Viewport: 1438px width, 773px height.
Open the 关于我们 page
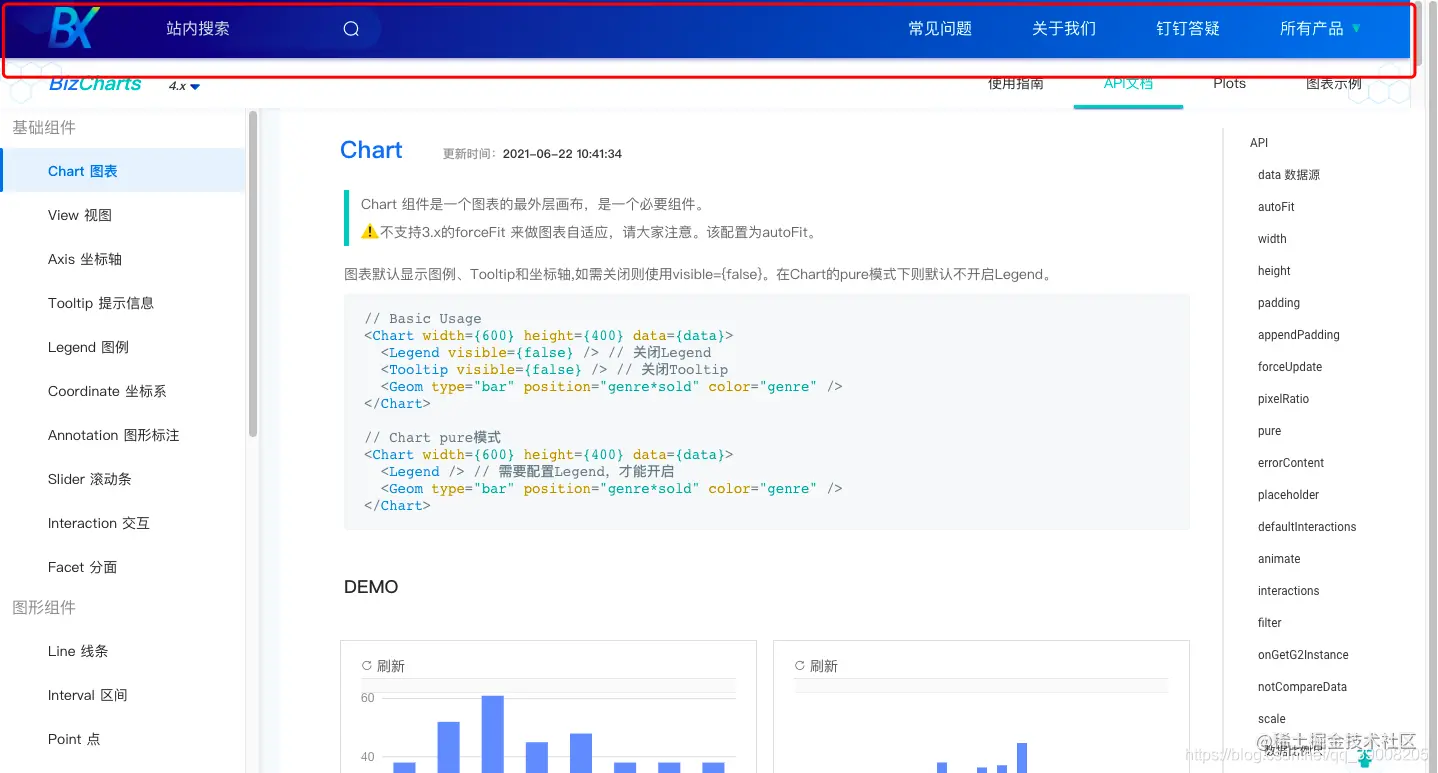pos(1063,27)
